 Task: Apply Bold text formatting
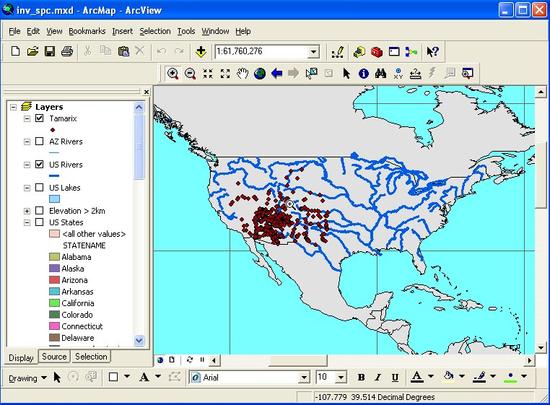[x=361, y=377]
